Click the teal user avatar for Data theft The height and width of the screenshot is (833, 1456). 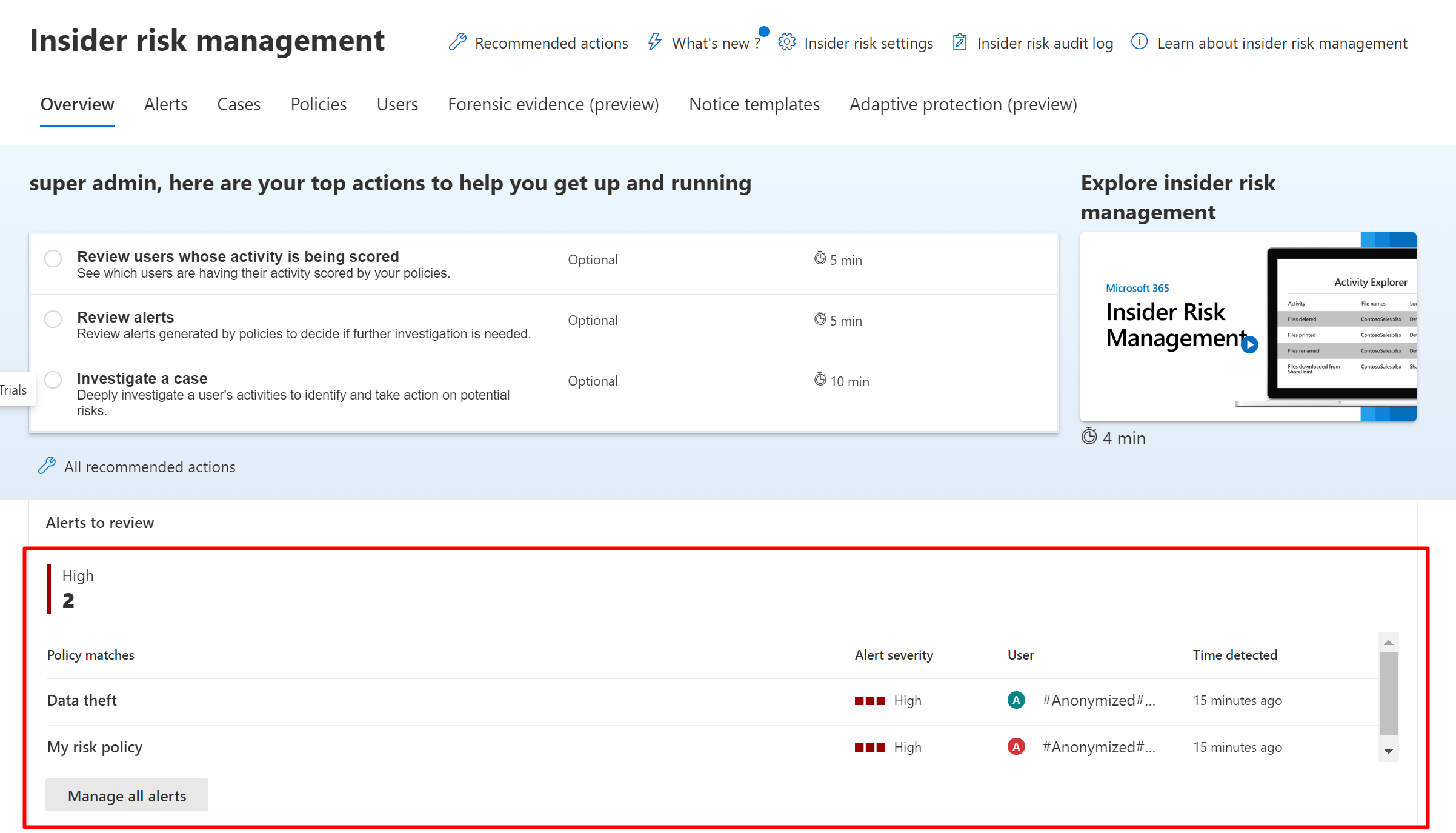(1016, 700)
